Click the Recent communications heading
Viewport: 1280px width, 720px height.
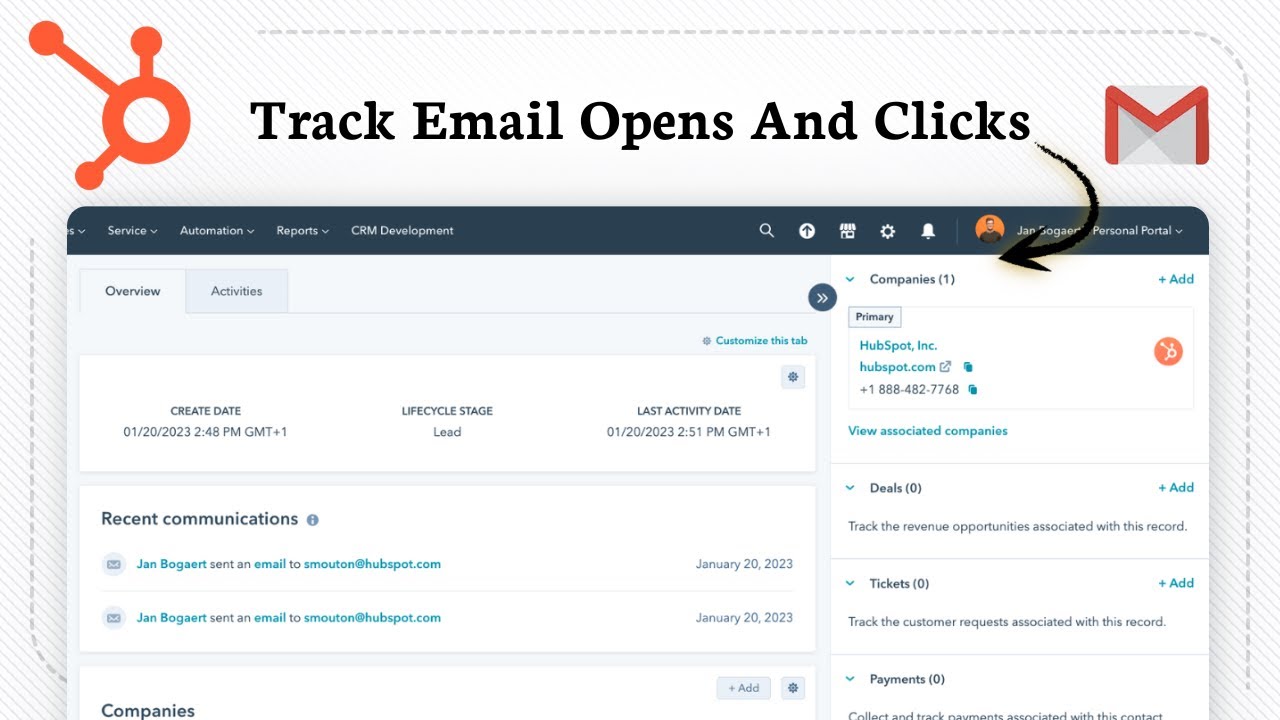pos(200,519)
